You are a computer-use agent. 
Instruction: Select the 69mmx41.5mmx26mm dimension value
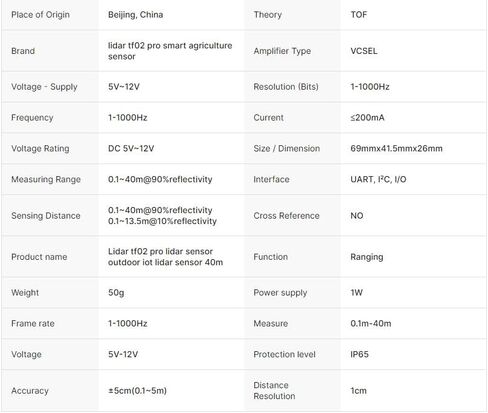[396, 148]
